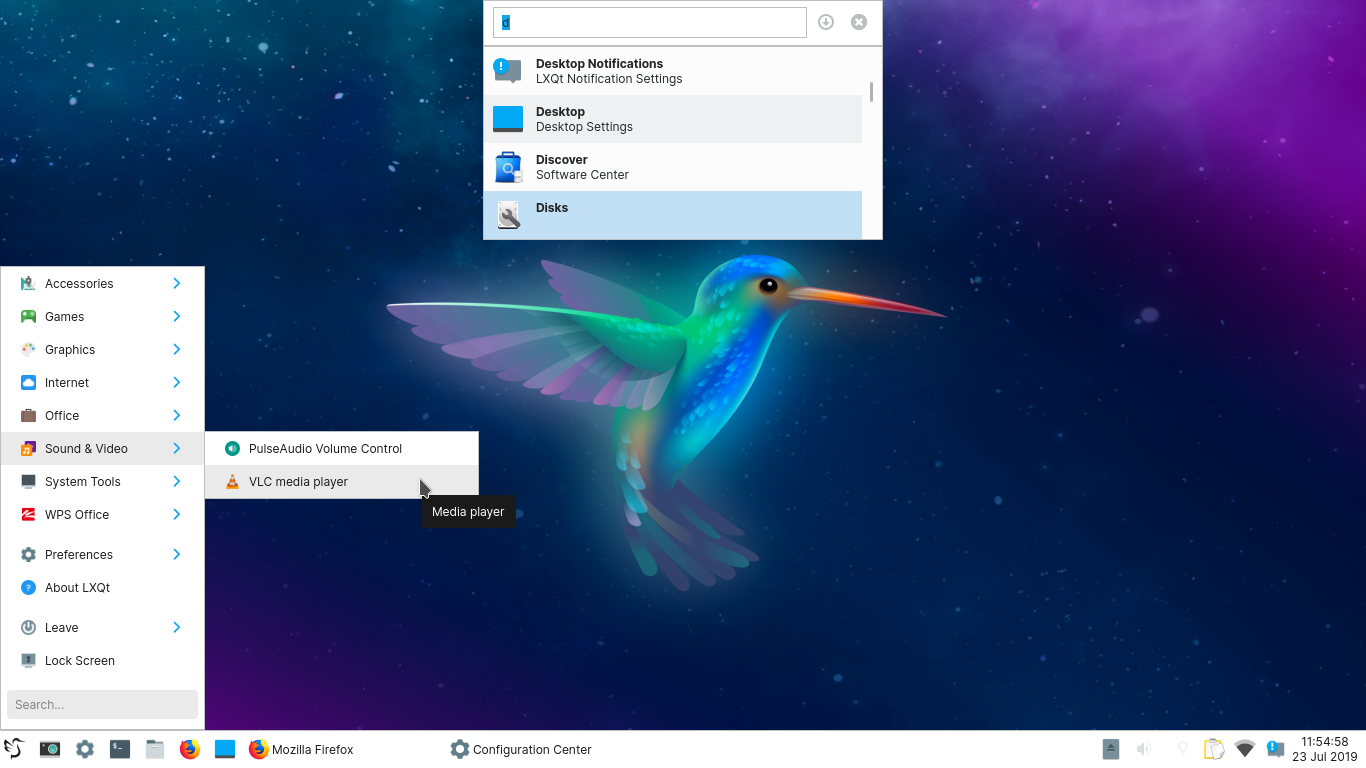Launch Firefox from the quick-launch icon
The height and width of the screenshot is (768, 1366).
tap(190, 748)
